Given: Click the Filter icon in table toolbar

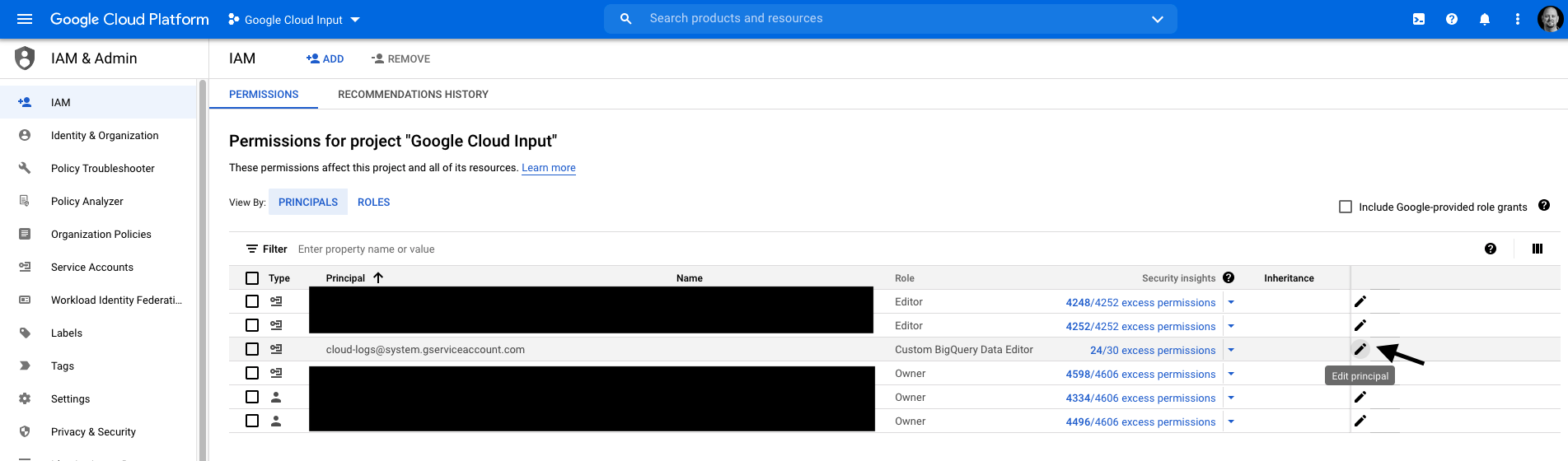Looking at the screenshot, I should (x=252, y=249).
